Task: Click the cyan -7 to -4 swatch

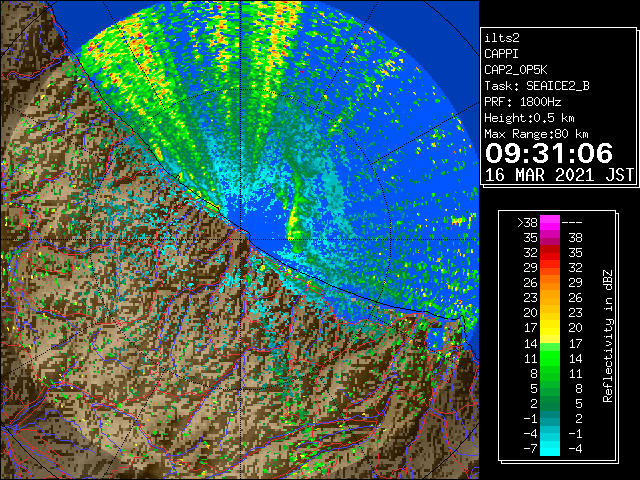Action: pos(550,448)
